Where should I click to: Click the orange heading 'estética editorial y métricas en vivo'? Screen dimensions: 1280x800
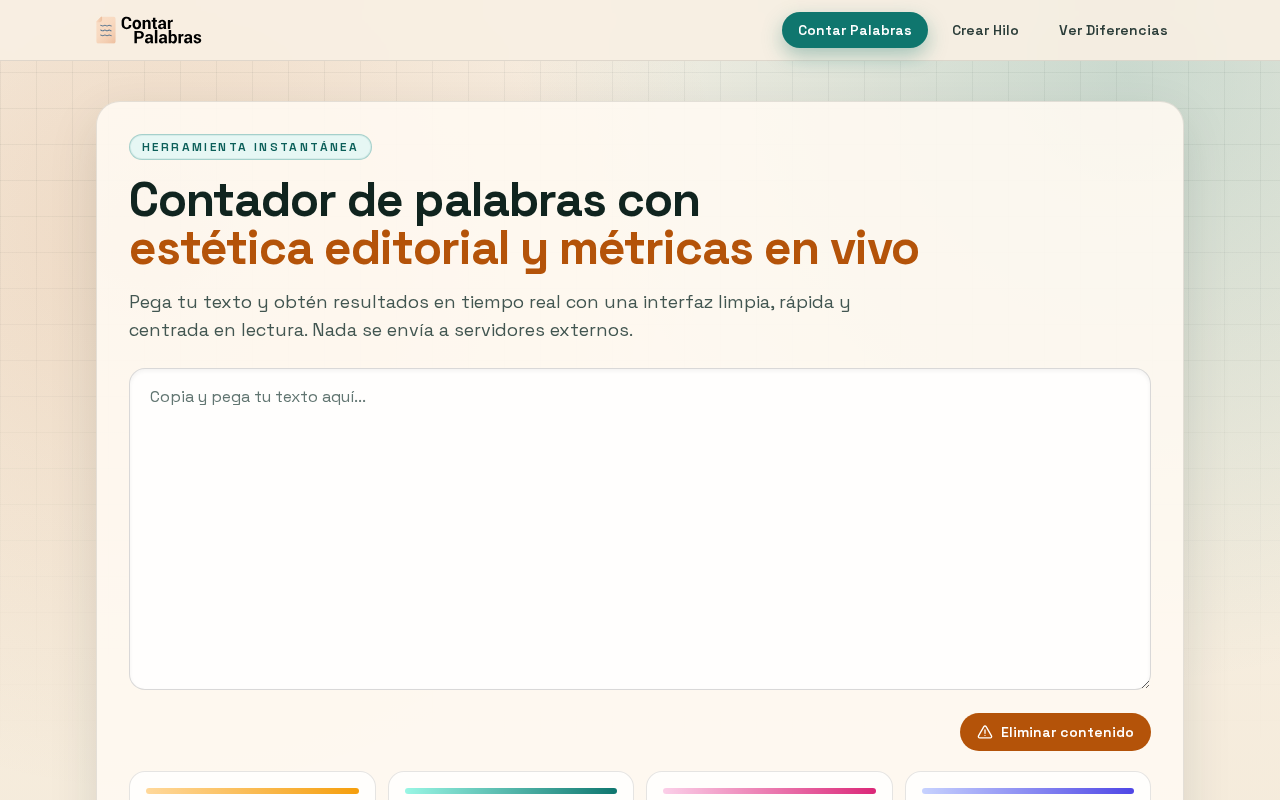524,248
